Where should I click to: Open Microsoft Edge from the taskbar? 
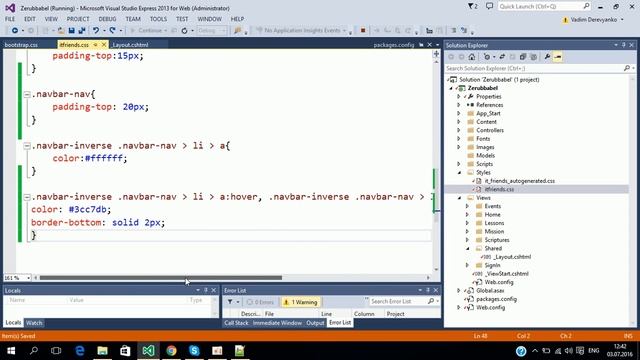click(80, 351)
